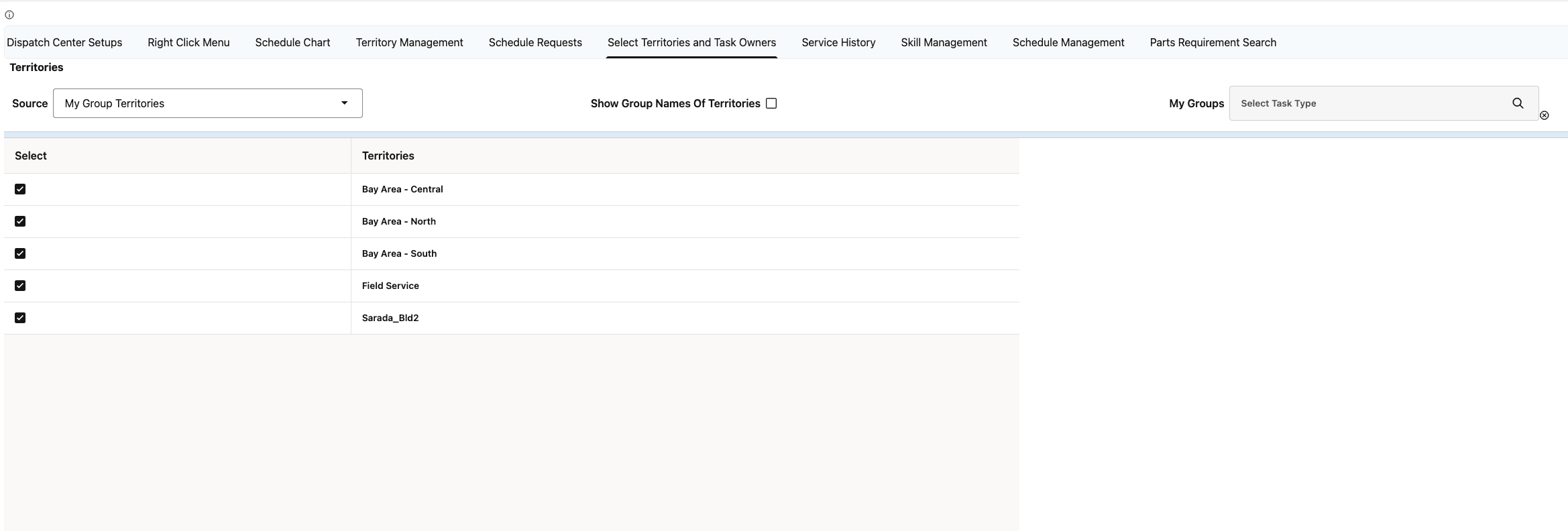Uncheck the Bay Area - South territory
This screenshot has width=1568, height=531.
pyautogui.click(x=20, y=253)
